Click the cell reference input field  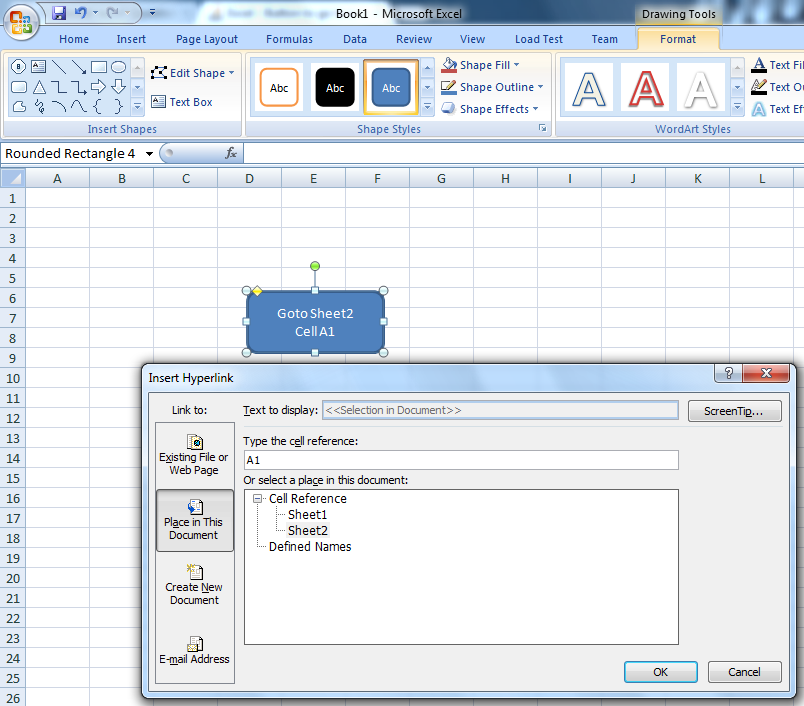tap(461, 460)
